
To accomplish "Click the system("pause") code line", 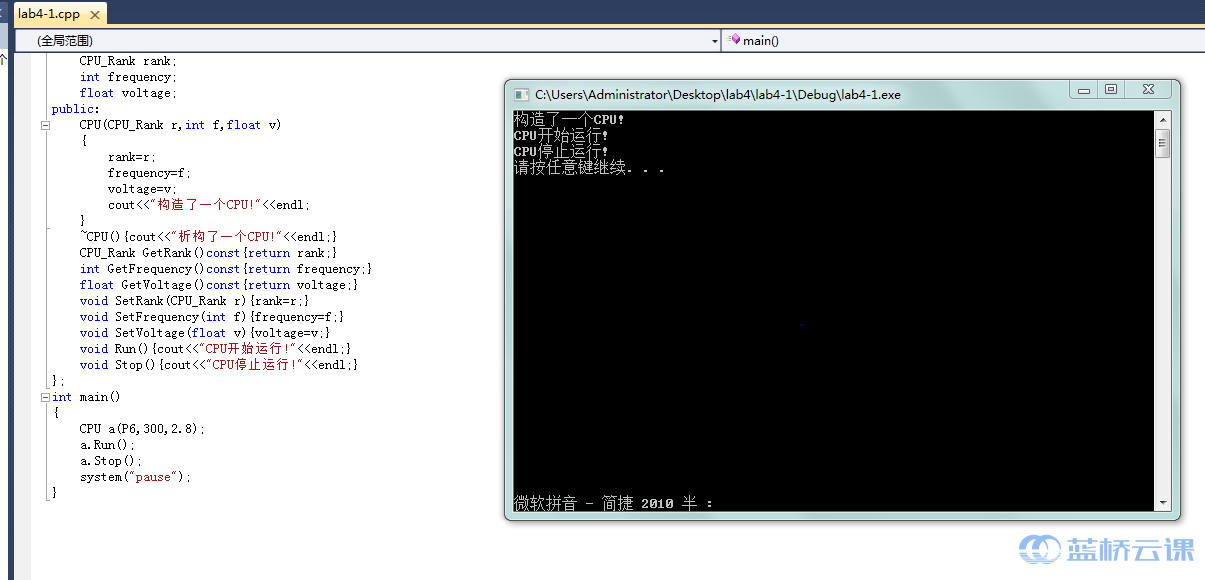I will (x=135, y=477).
